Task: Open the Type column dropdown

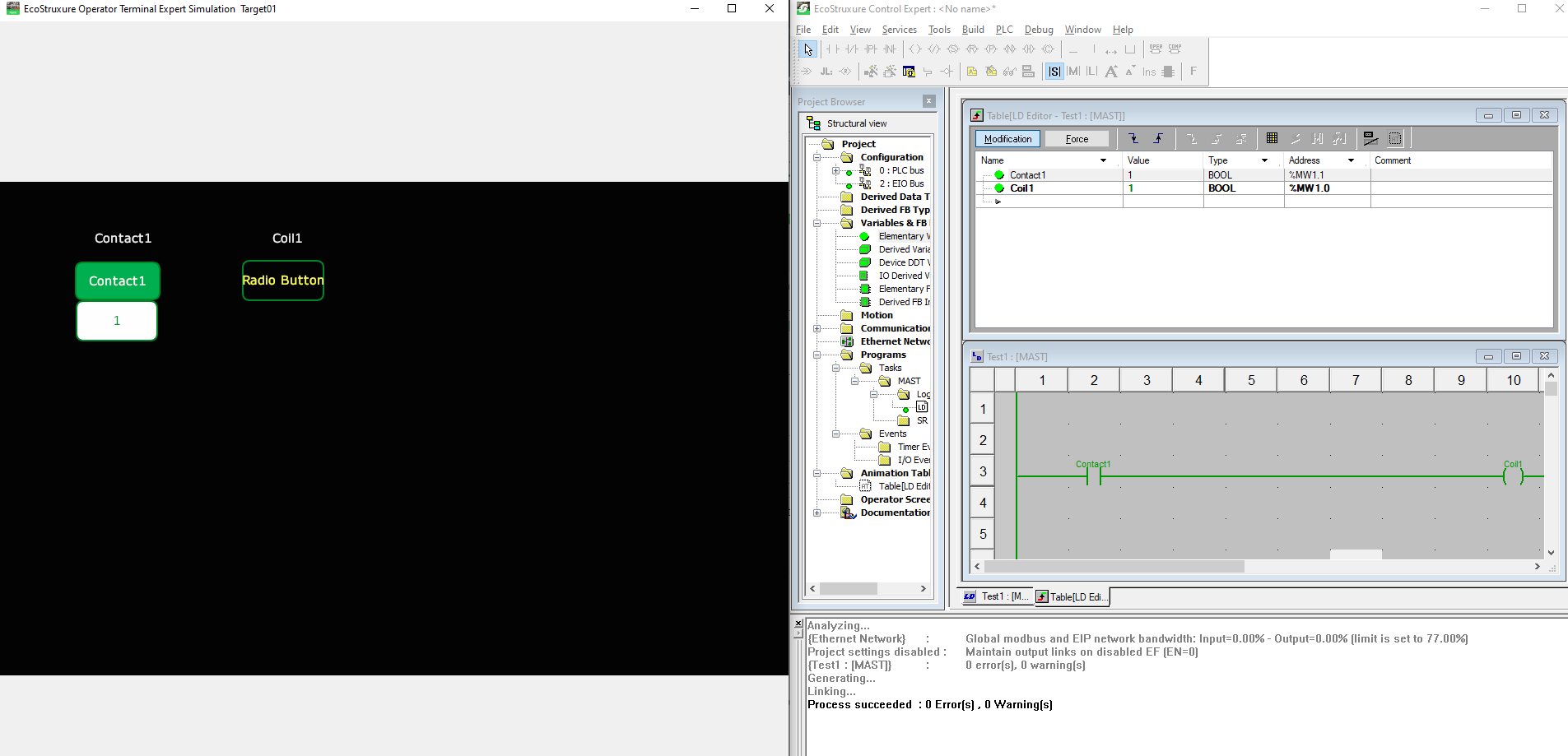Action: (x=1264, y=160)
